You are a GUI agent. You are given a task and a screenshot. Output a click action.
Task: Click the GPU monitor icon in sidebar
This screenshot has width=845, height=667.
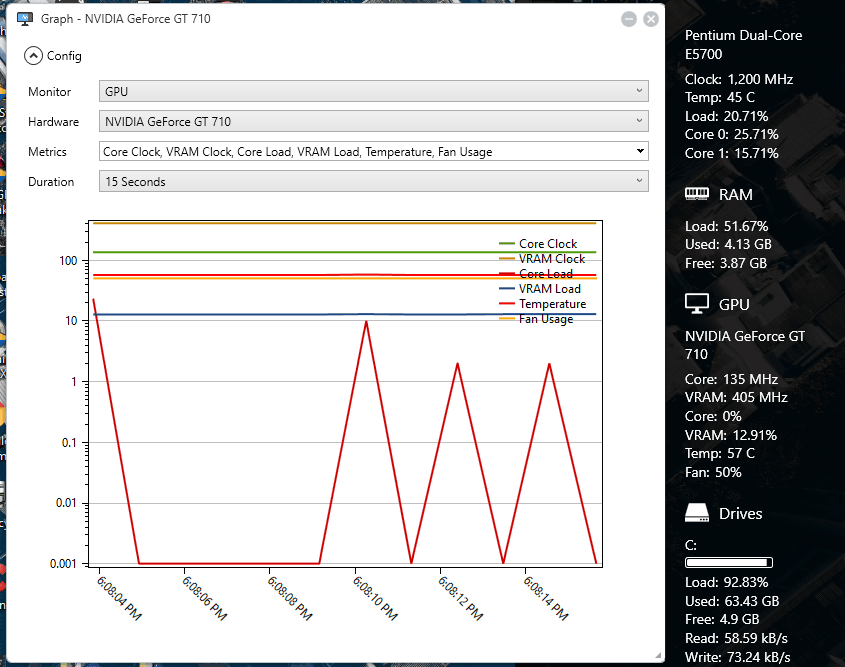point(697,303)
